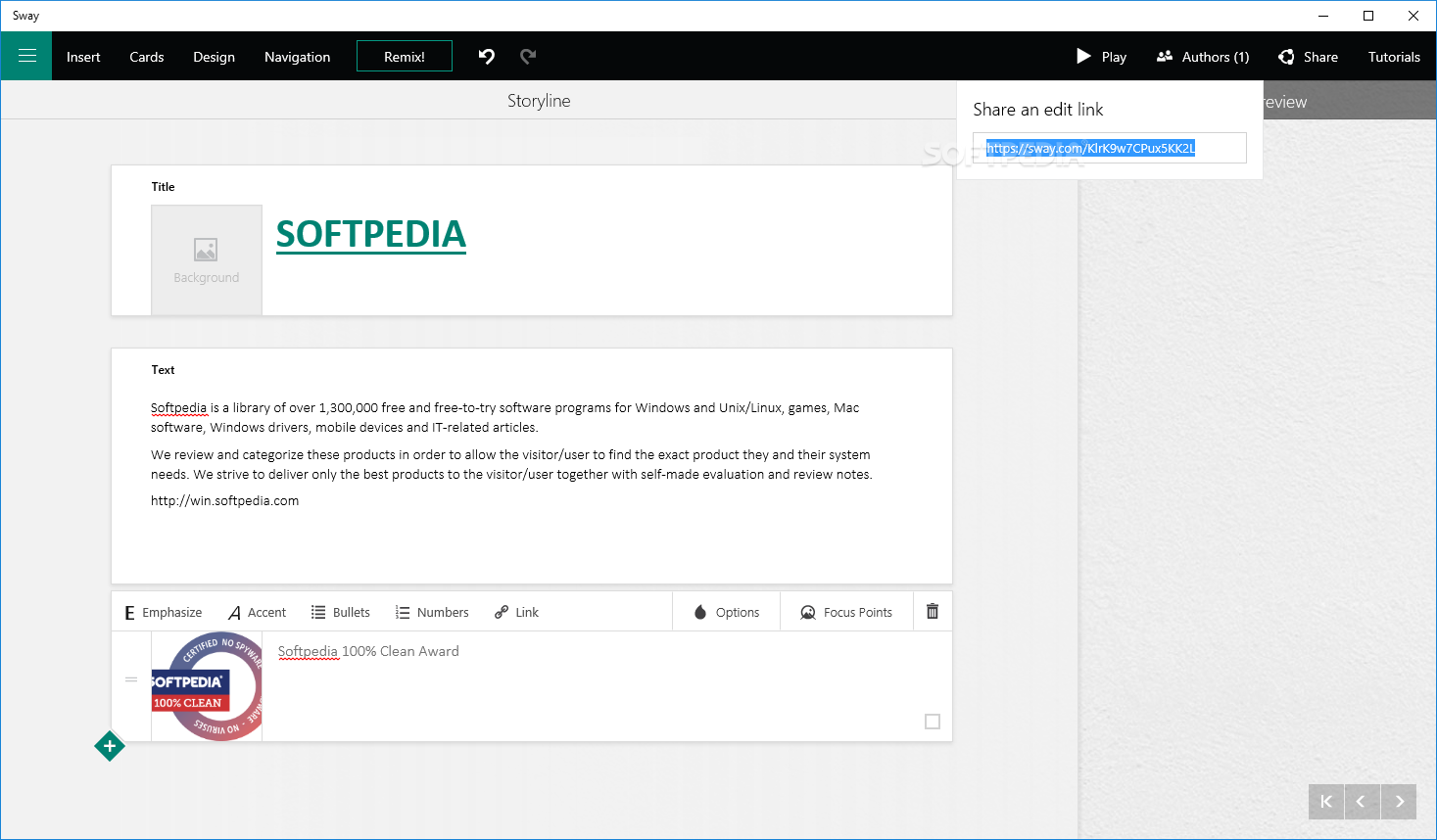Image resolution: width=1437 pixels, height=840 pixels.
Task: Toggle Numbers list formatting
Action: tap(432, 612)
